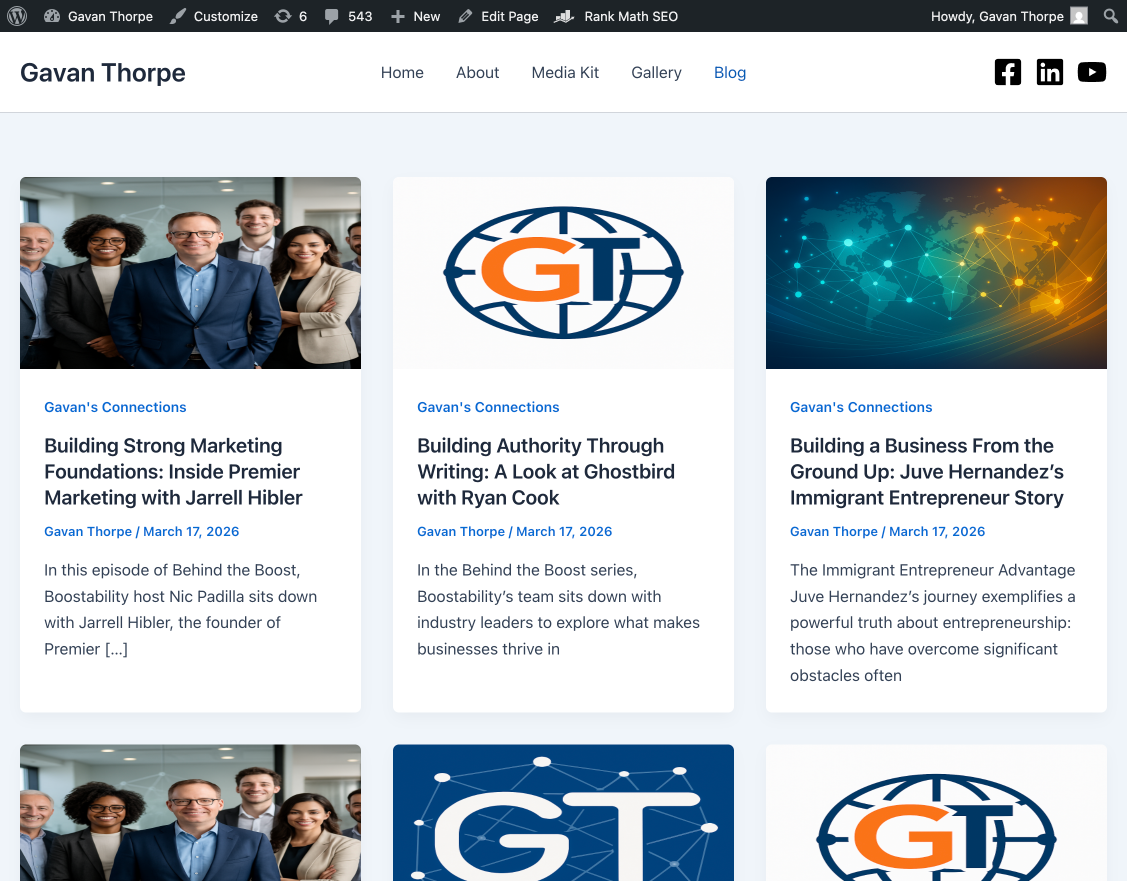Click the search magnifier in the admin bar
This screenshot has height=881, width=1127.
click(x=1110, y=16)
